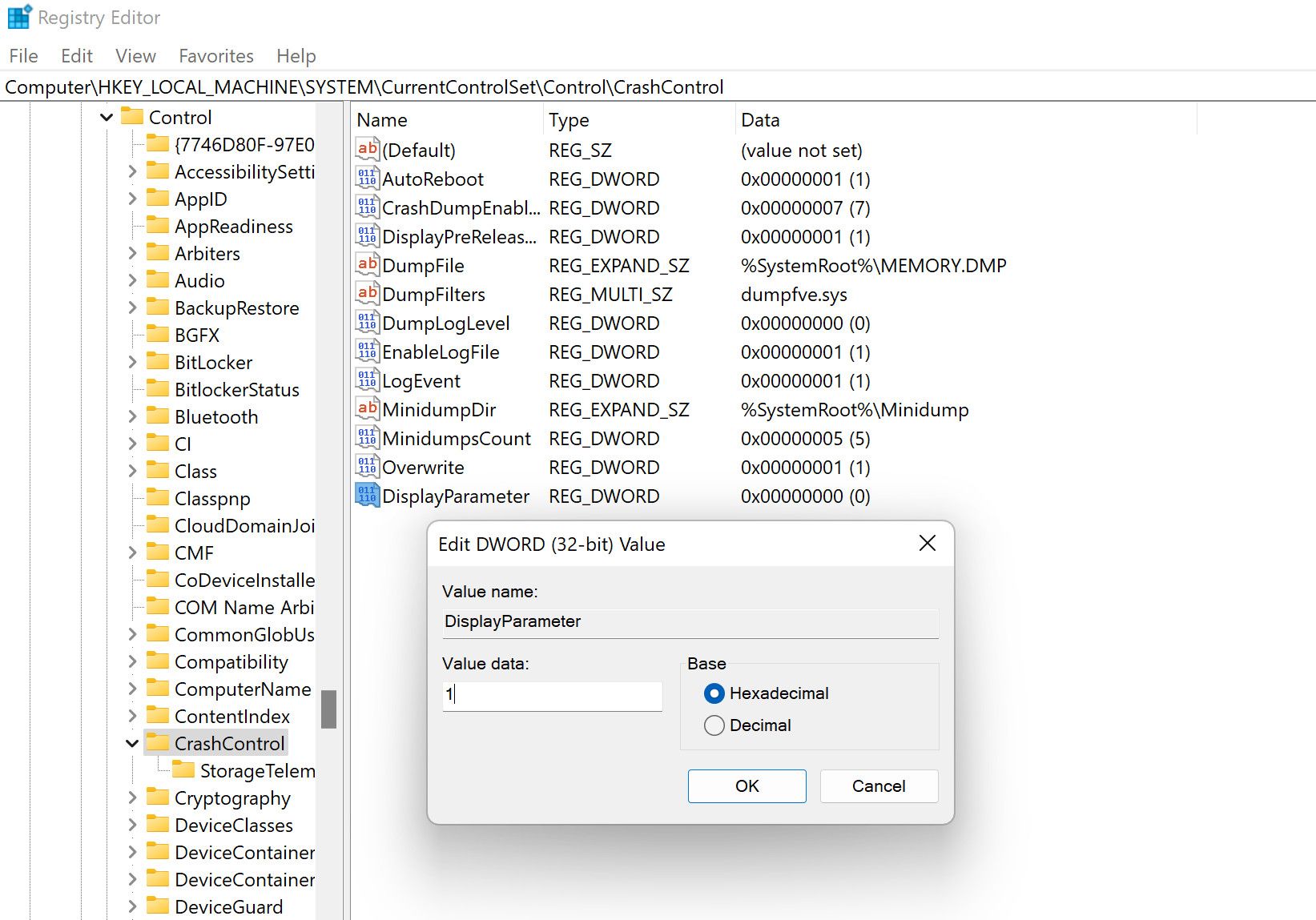Click the AutoReboot DWORD value icon
The width and height of the screenshot is (1316, 920).
367,179
